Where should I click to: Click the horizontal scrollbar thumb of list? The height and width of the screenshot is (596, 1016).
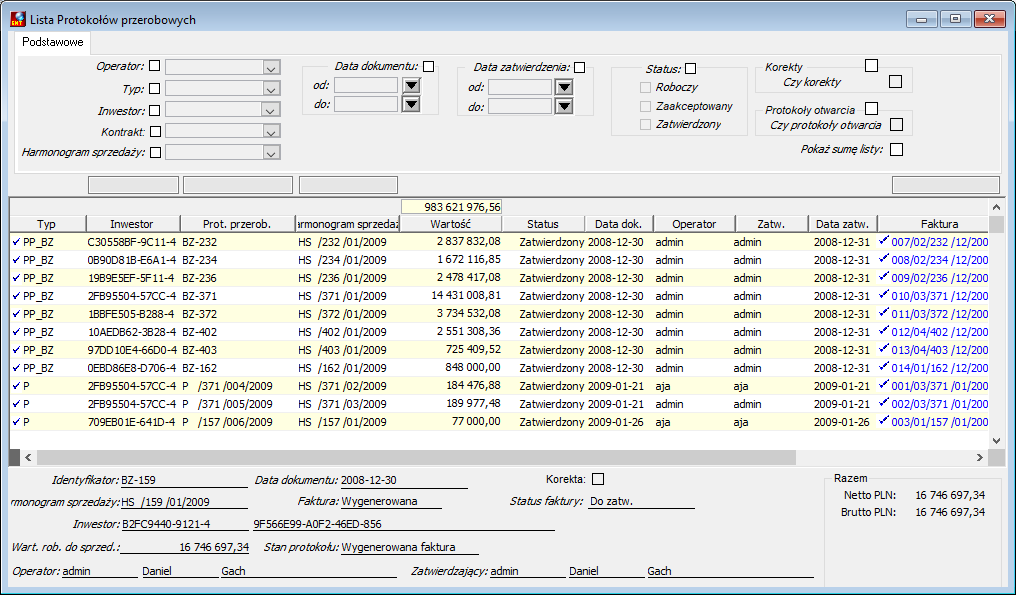(x=416, y=457)
